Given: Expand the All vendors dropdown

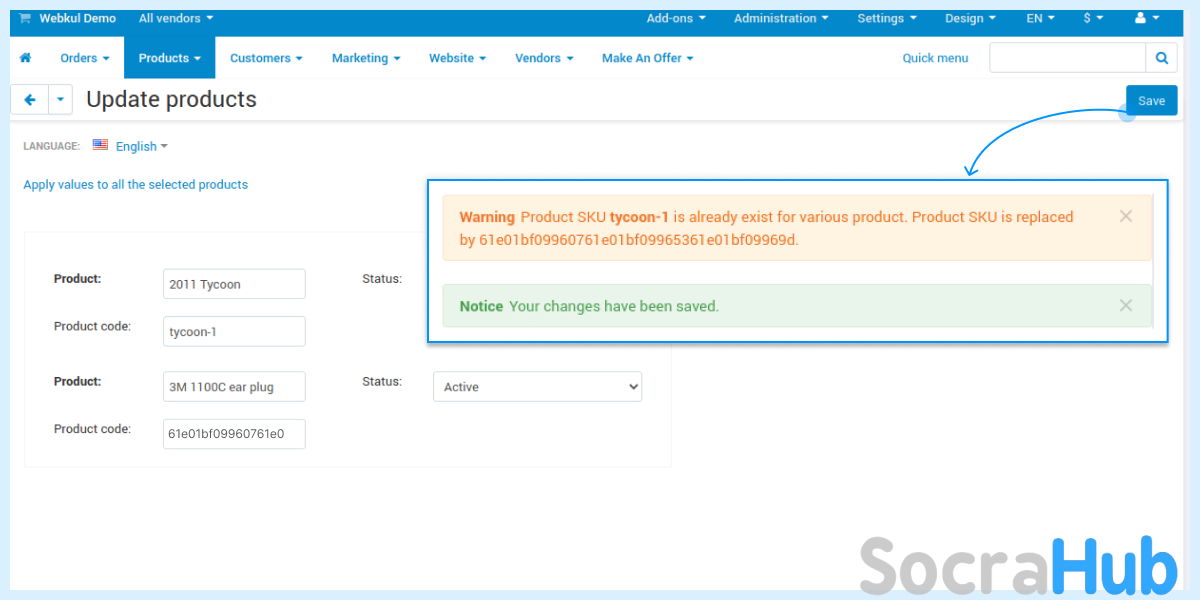Looking at the screenshot, I should [176, 18].
